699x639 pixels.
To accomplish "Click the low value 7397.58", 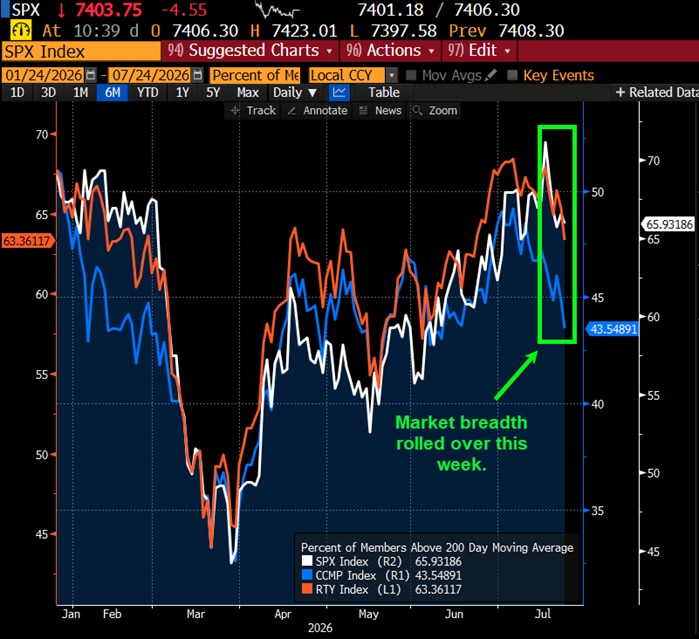I will click(x=404, y=31).
